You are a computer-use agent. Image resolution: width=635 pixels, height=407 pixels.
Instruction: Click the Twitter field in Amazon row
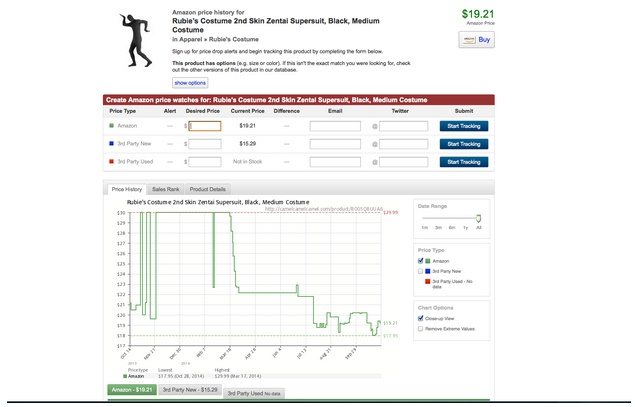[403, 126]
